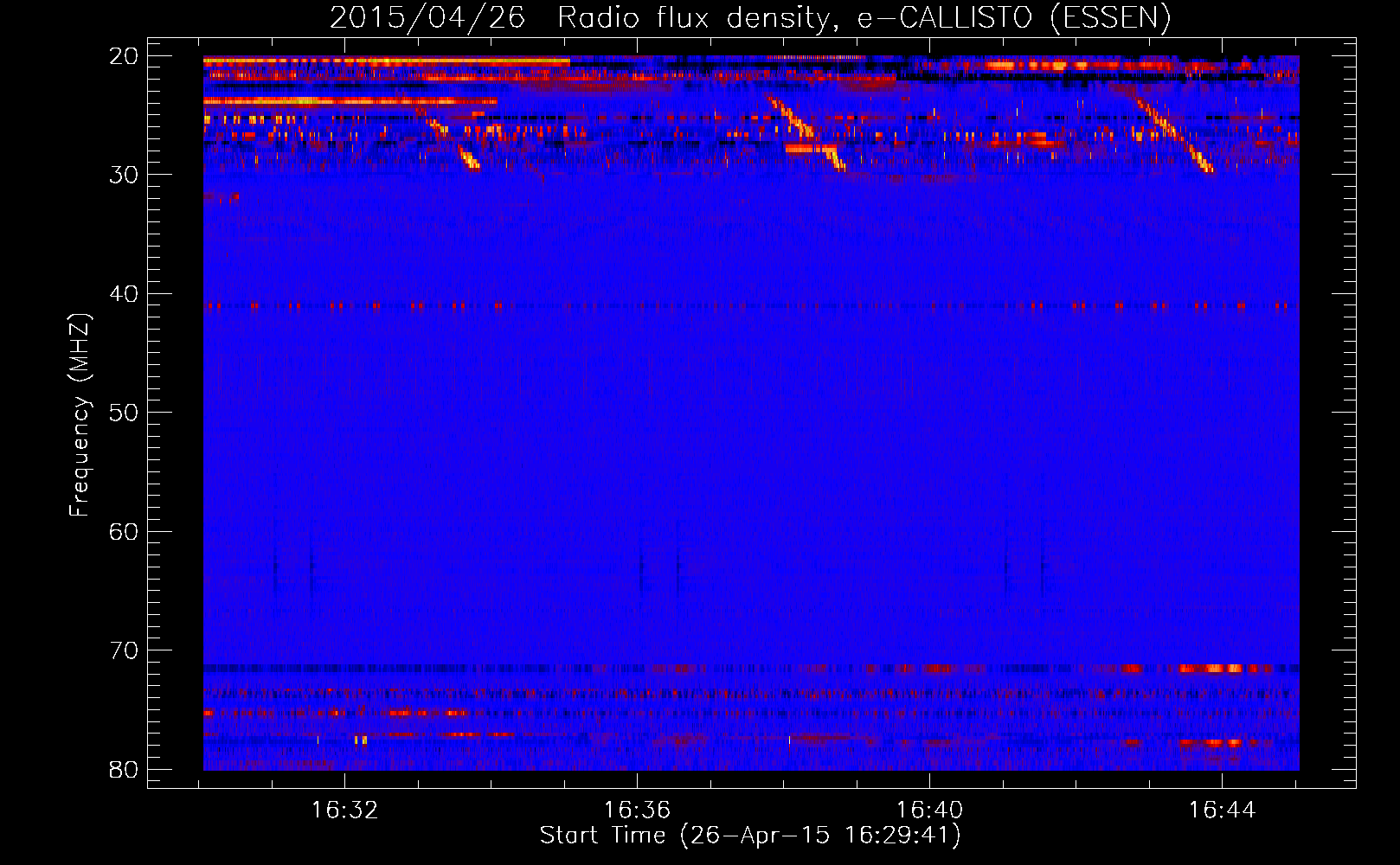Click the frequency tick label '60'
The width and height of the screenshot is (1400, 865).
[x=124, y=531]
